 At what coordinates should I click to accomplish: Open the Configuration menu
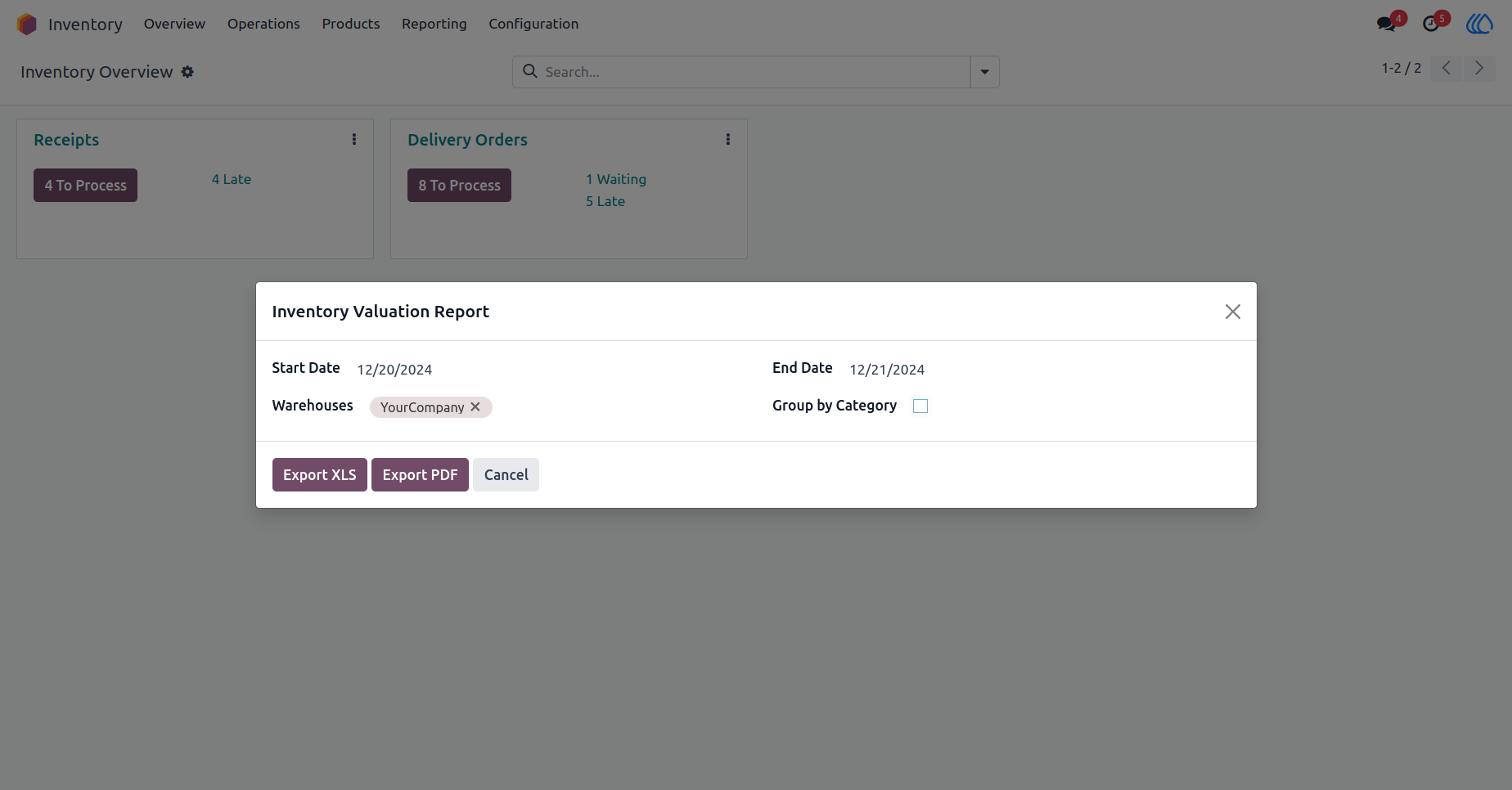pyautogui.click(x=533, y=24)
